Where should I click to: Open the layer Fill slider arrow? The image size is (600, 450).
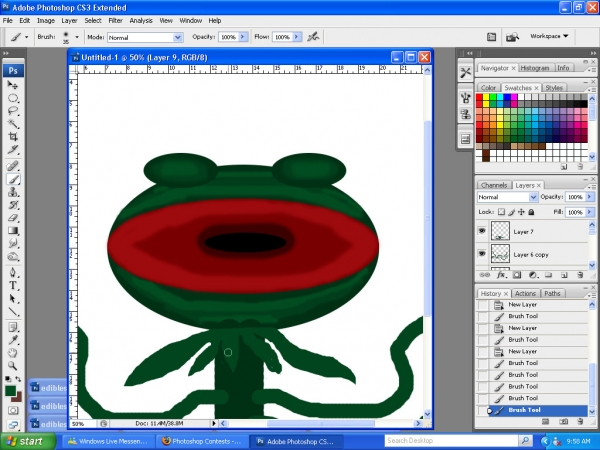(590, 212)
